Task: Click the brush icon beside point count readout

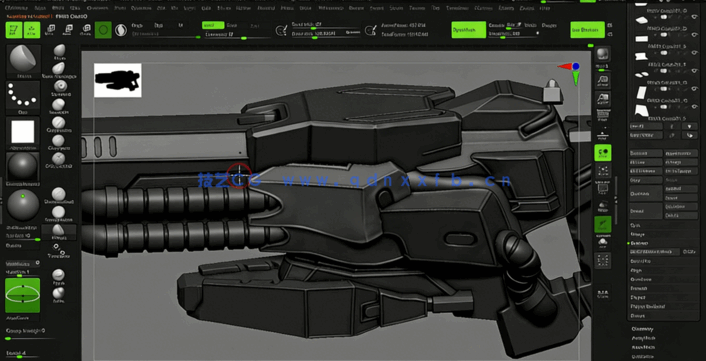Action: click(370, 30)
